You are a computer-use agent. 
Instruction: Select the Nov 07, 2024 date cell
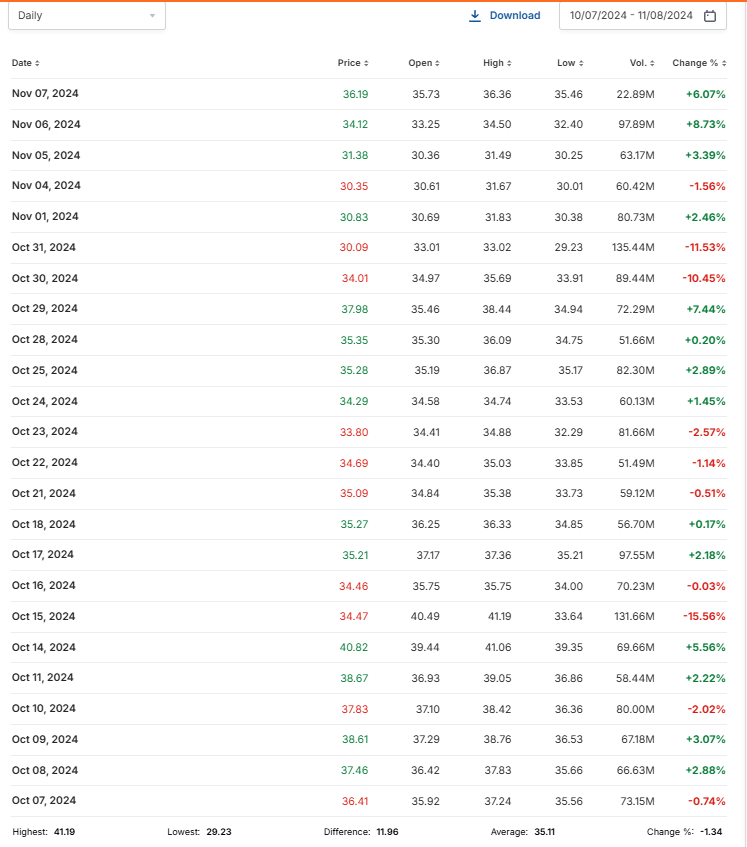[x=45, y=93]
